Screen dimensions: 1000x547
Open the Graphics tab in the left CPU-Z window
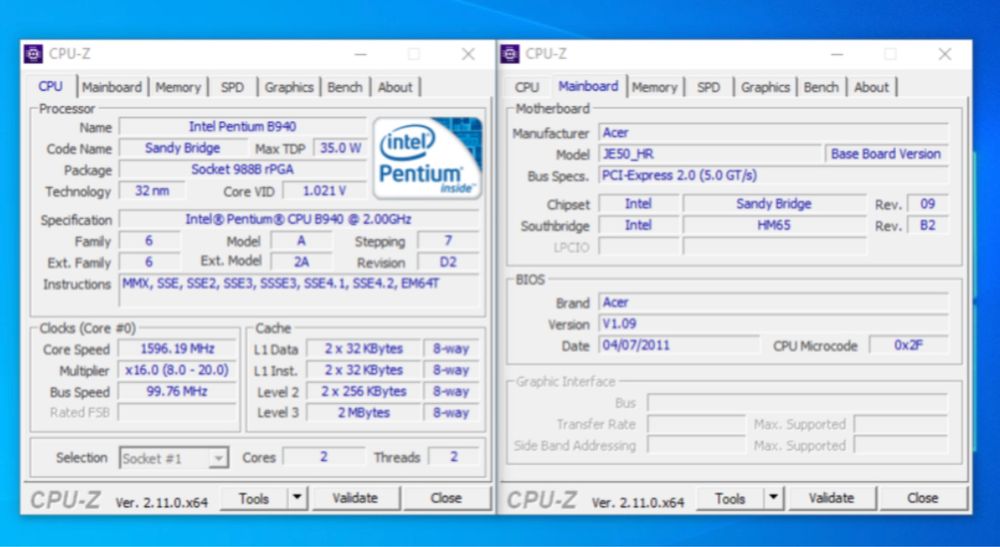click(x=289, y=87)
